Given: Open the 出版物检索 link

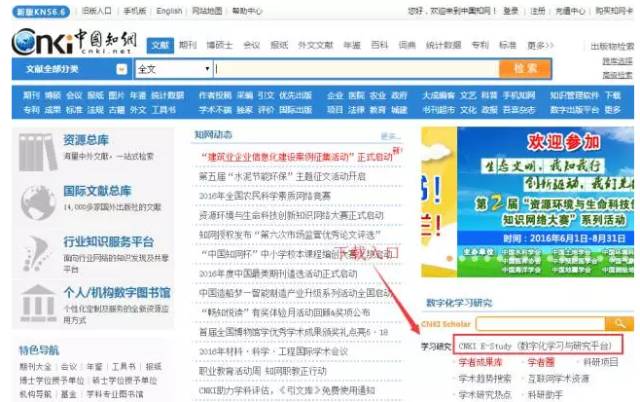Looking at the screenshot, I should [612, 46].
